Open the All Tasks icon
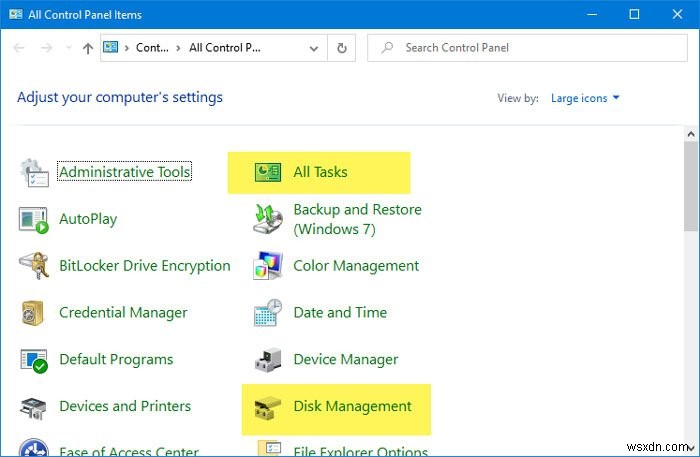Screen dimensions: 700x457 (x=268, y=173)
